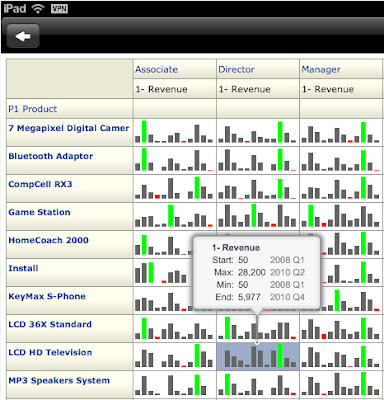Tap the 2010 Q2 date in tooltip
This screenshot has height=400, width=384.
pos(287,272)
